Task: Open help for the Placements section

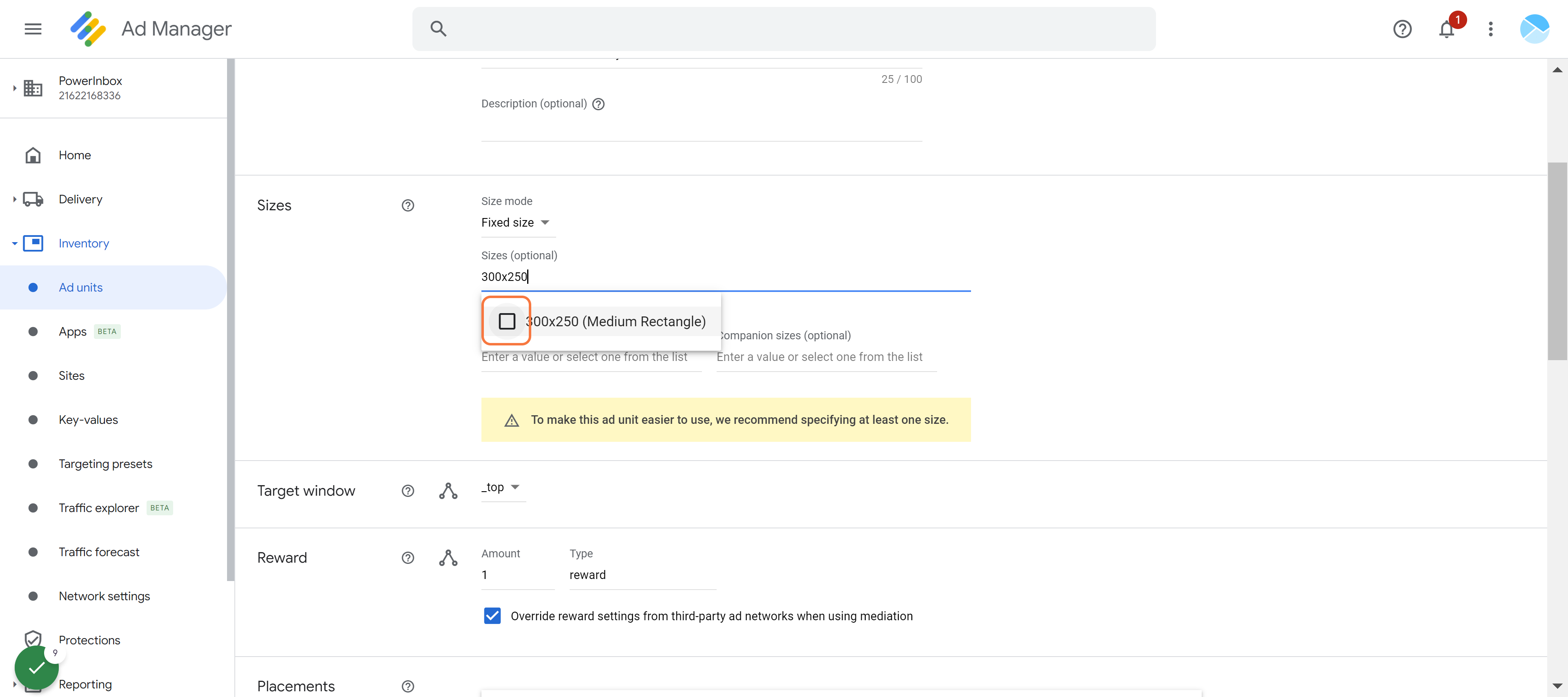Action: coord(408,686)
